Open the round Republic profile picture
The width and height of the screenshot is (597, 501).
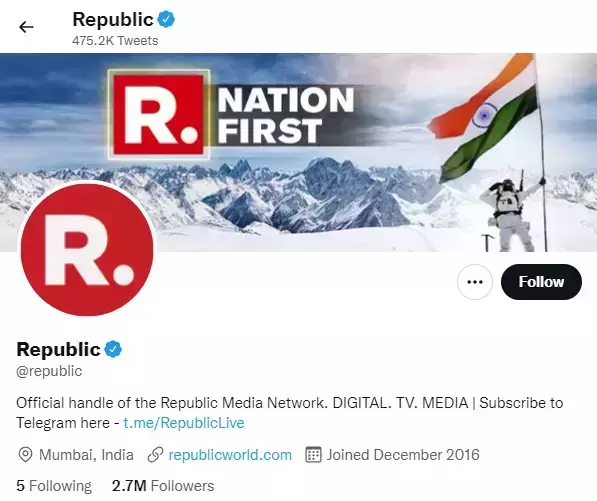click(x=87, y=249)
